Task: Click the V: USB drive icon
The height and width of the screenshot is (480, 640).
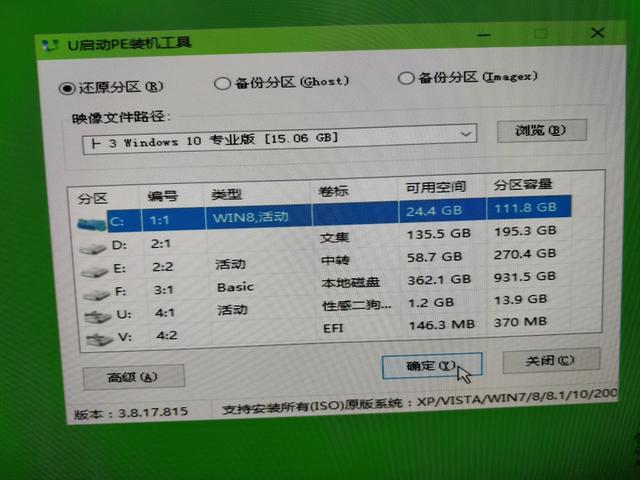Action: [99, 339]
